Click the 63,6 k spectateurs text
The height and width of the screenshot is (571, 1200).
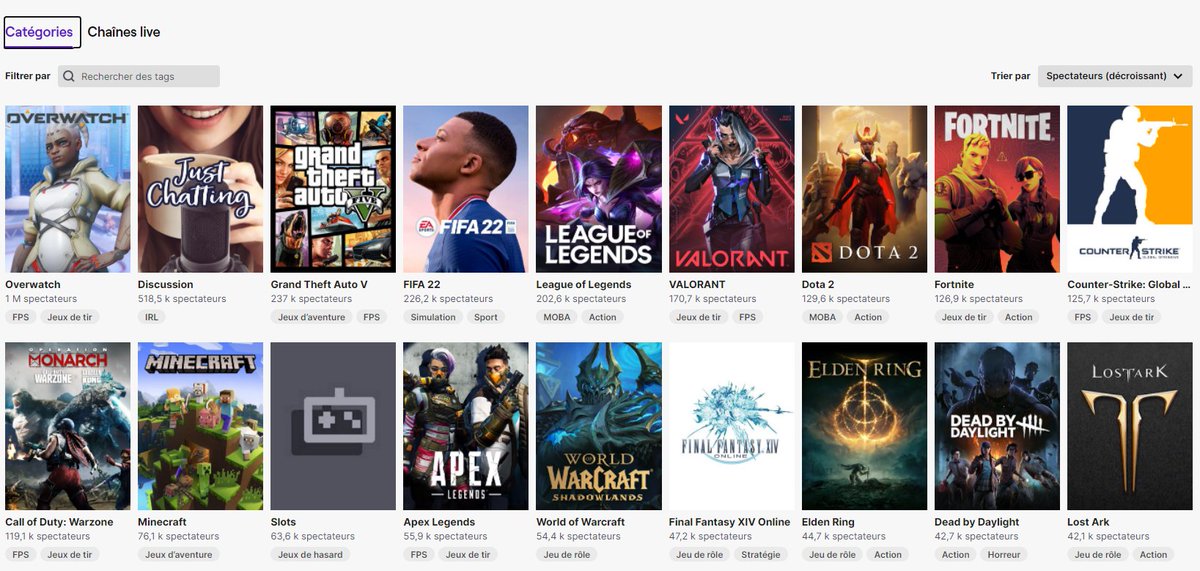(313, 536)
